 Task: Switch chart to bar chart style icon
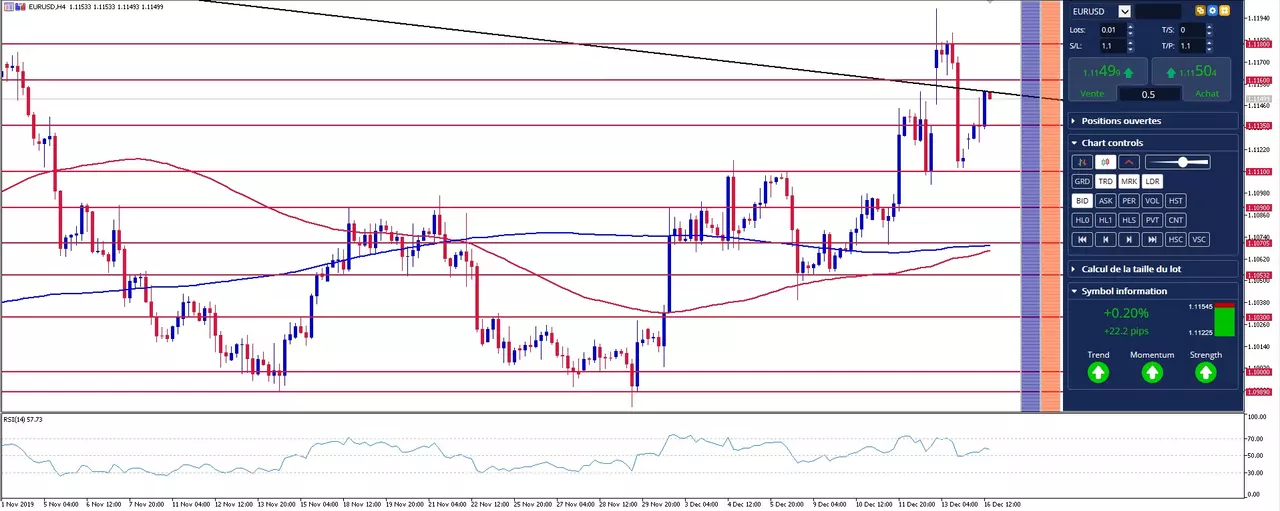tap(1082, 162)
